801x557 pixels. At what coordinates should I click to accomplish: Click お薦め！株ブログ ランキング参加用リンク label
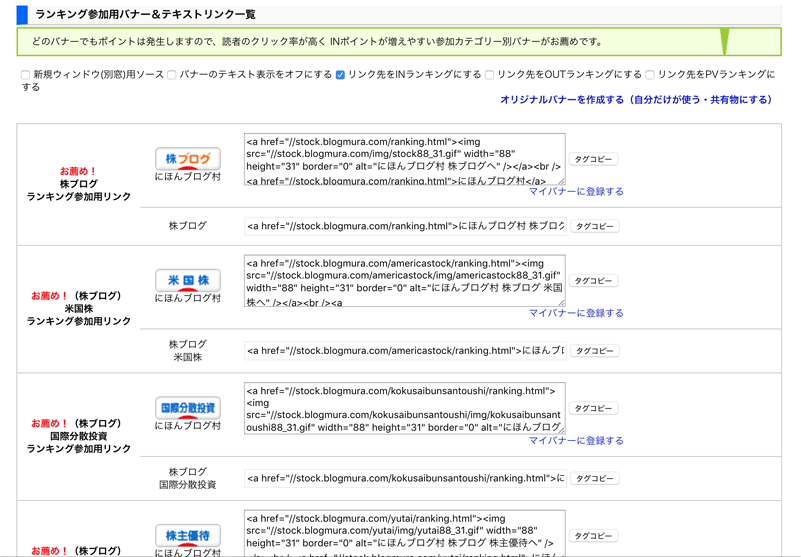pyautogui.click(x=79, y=184)
